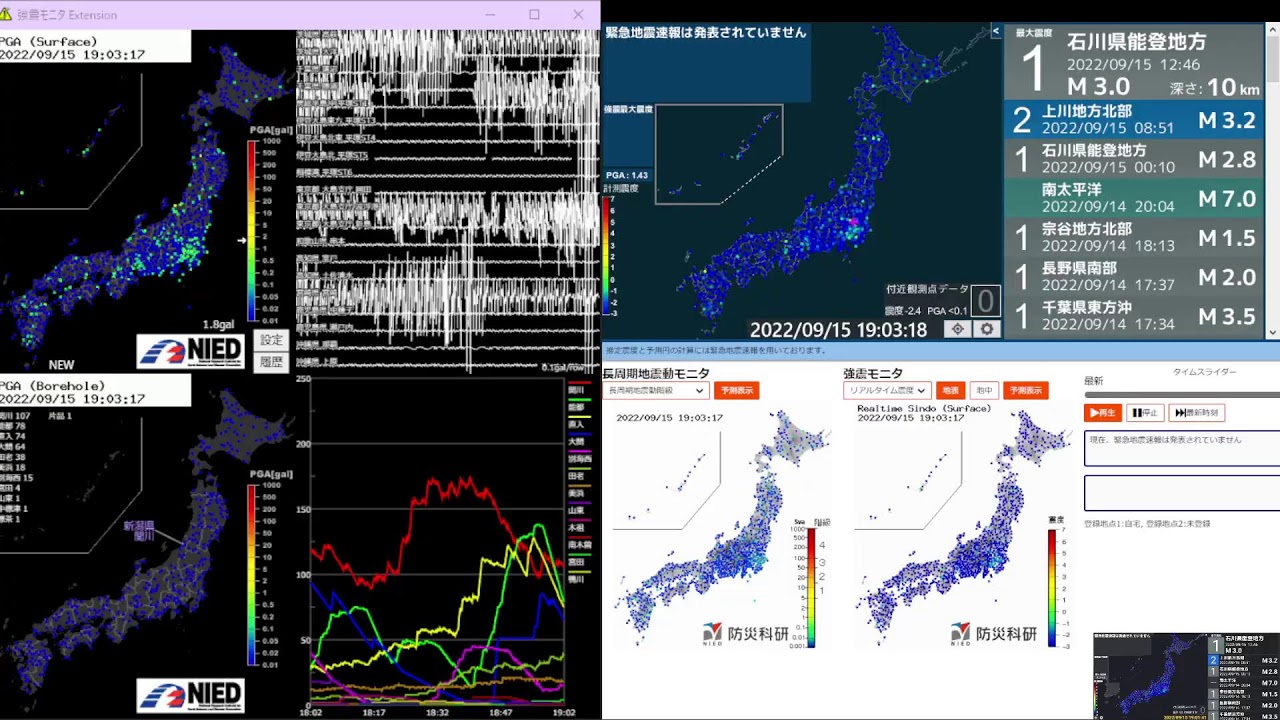Click the NIED logo on the borehole map

[x=190, y=695]
